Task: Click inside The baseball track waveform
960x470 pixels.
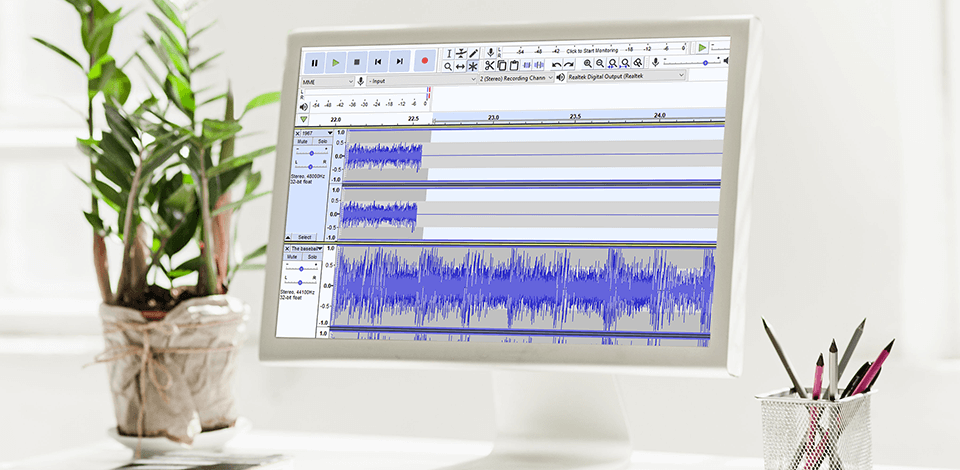Action: coord(523,288)
